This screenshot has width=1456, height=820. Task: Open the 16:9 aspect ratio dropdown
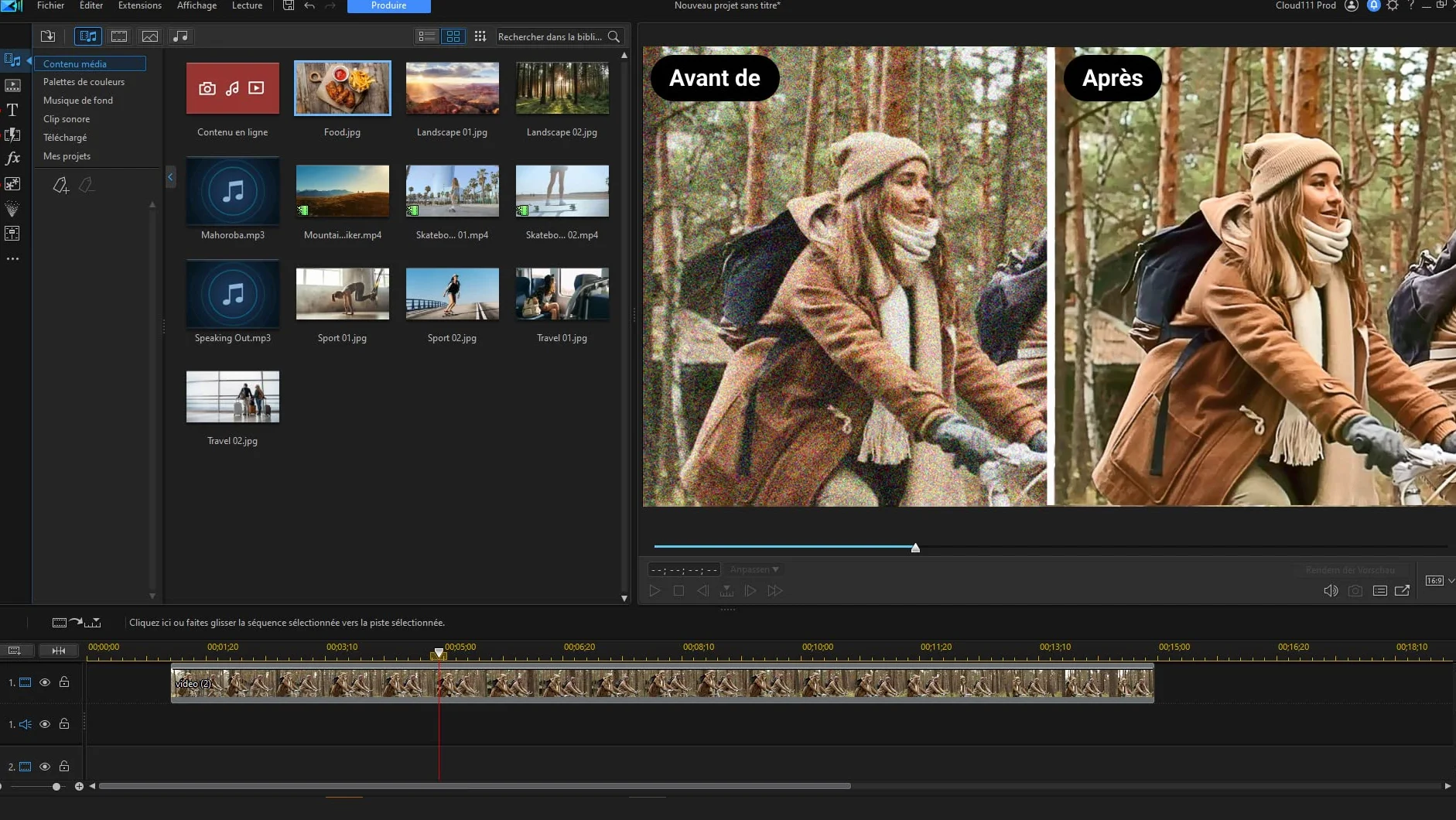1439,581
